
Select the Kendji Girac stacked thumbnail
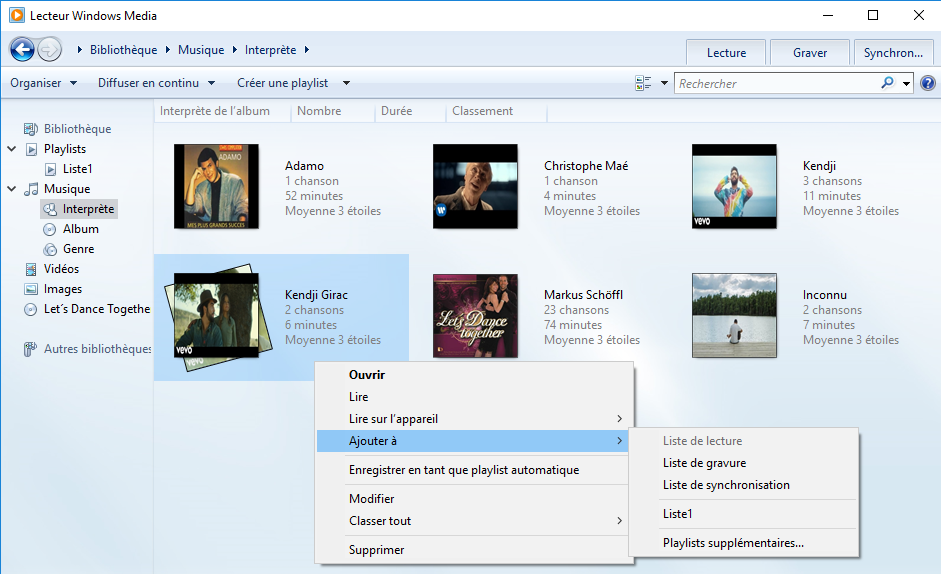217,316
